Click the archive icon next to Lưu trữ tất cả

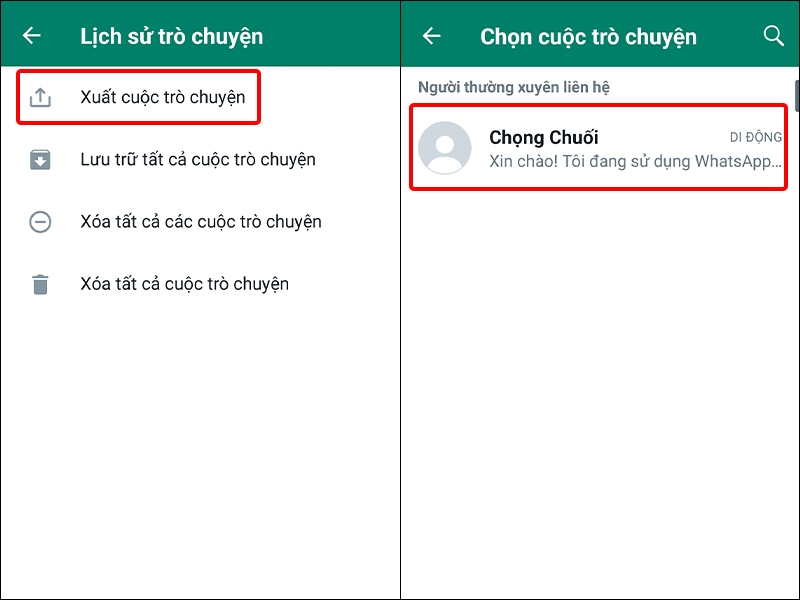41,159
